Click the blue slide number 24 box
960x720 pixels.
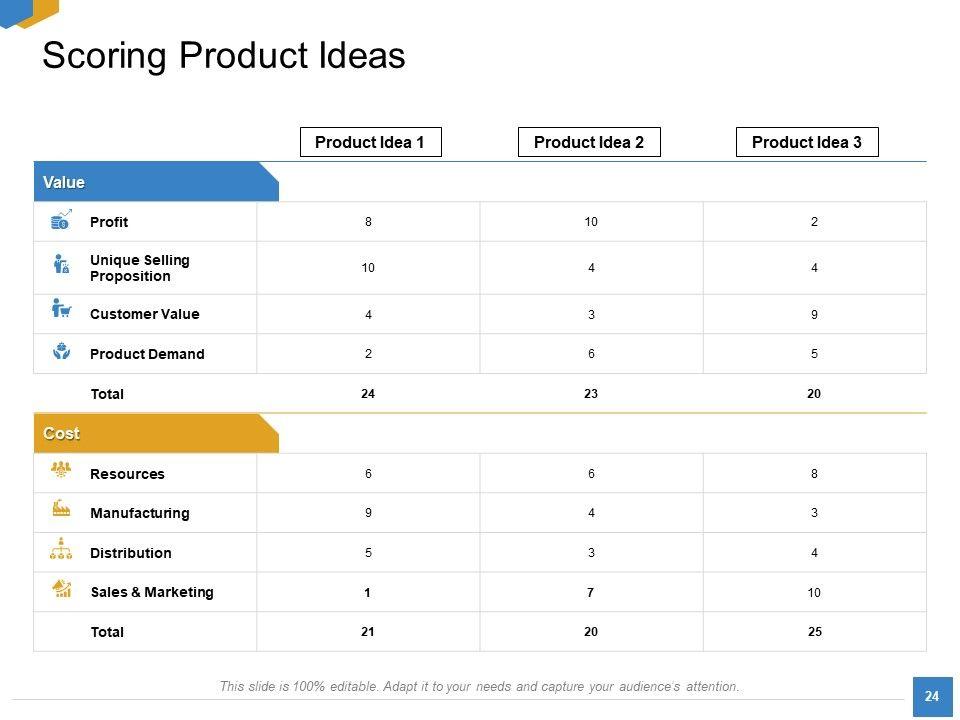pyautogui.click(x=932, y=696)
